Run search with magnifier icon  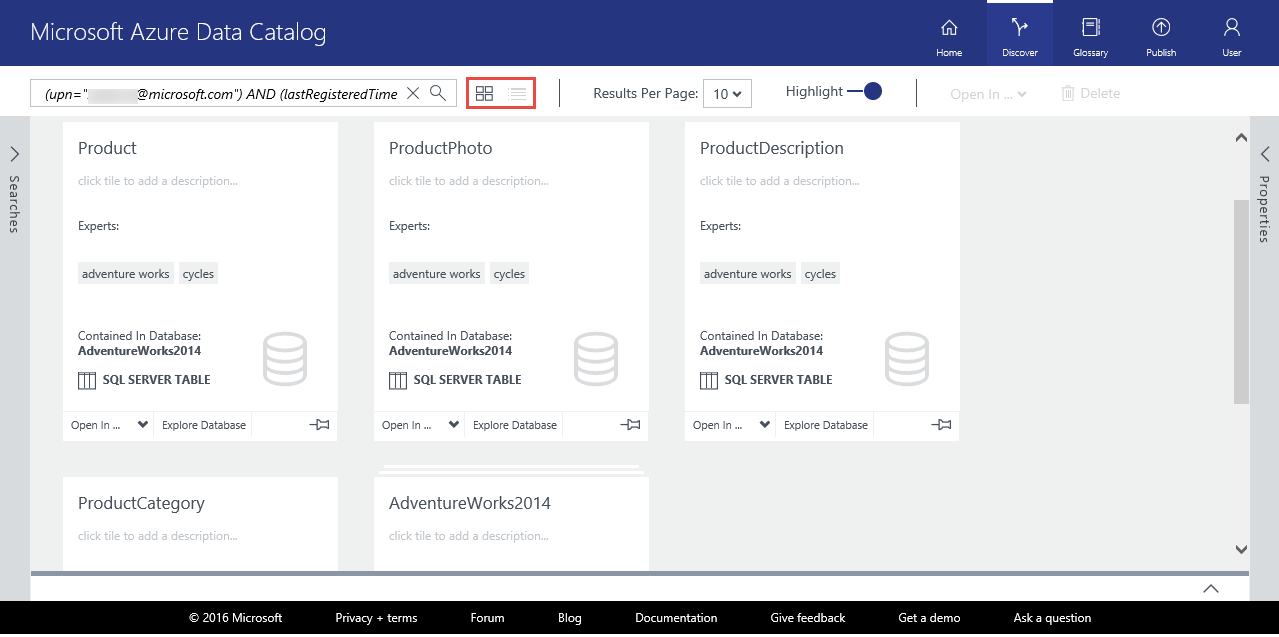(438, 93)
